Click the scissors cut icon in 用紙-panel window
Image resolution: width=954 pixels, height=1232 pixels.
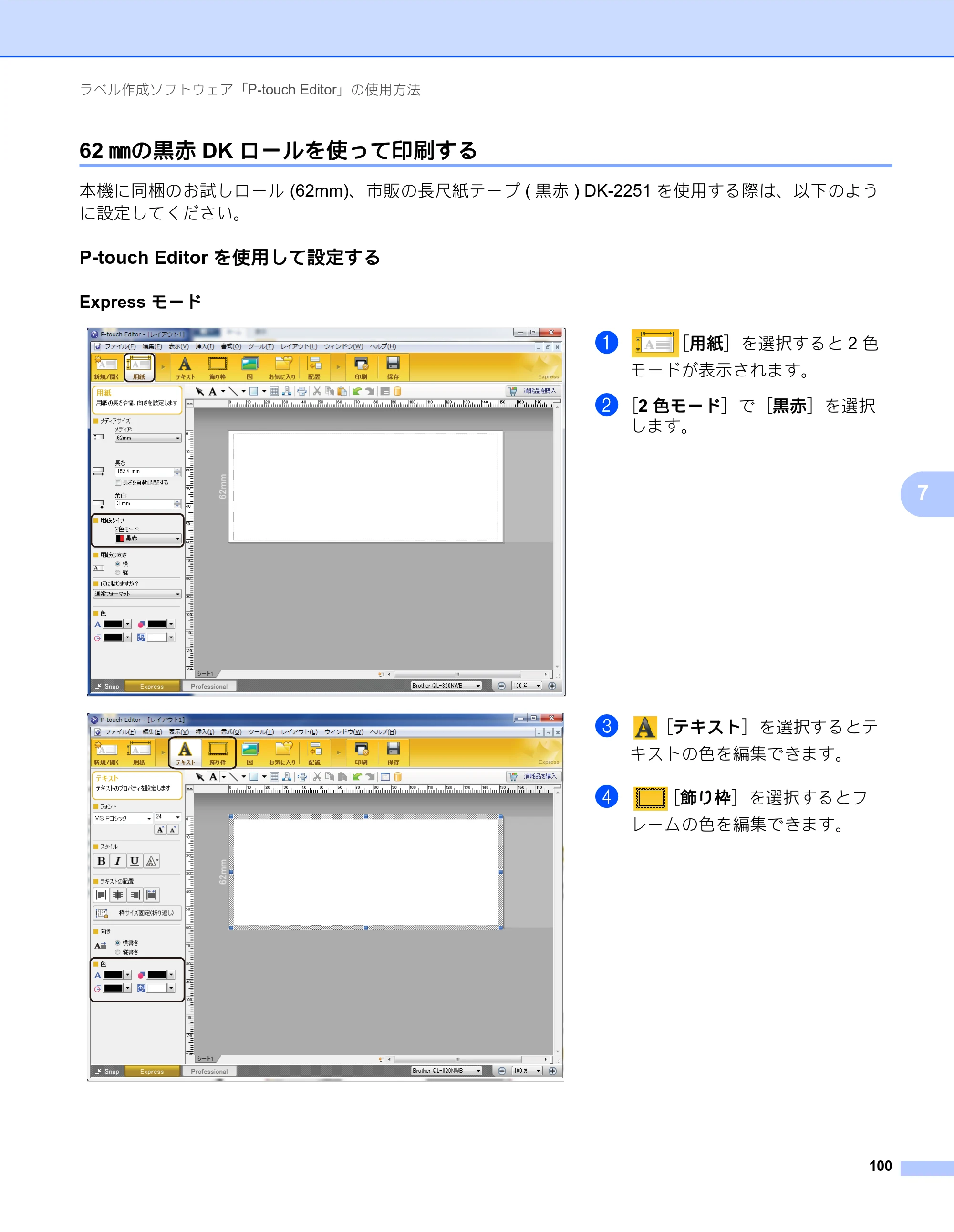tap(317, 391)
